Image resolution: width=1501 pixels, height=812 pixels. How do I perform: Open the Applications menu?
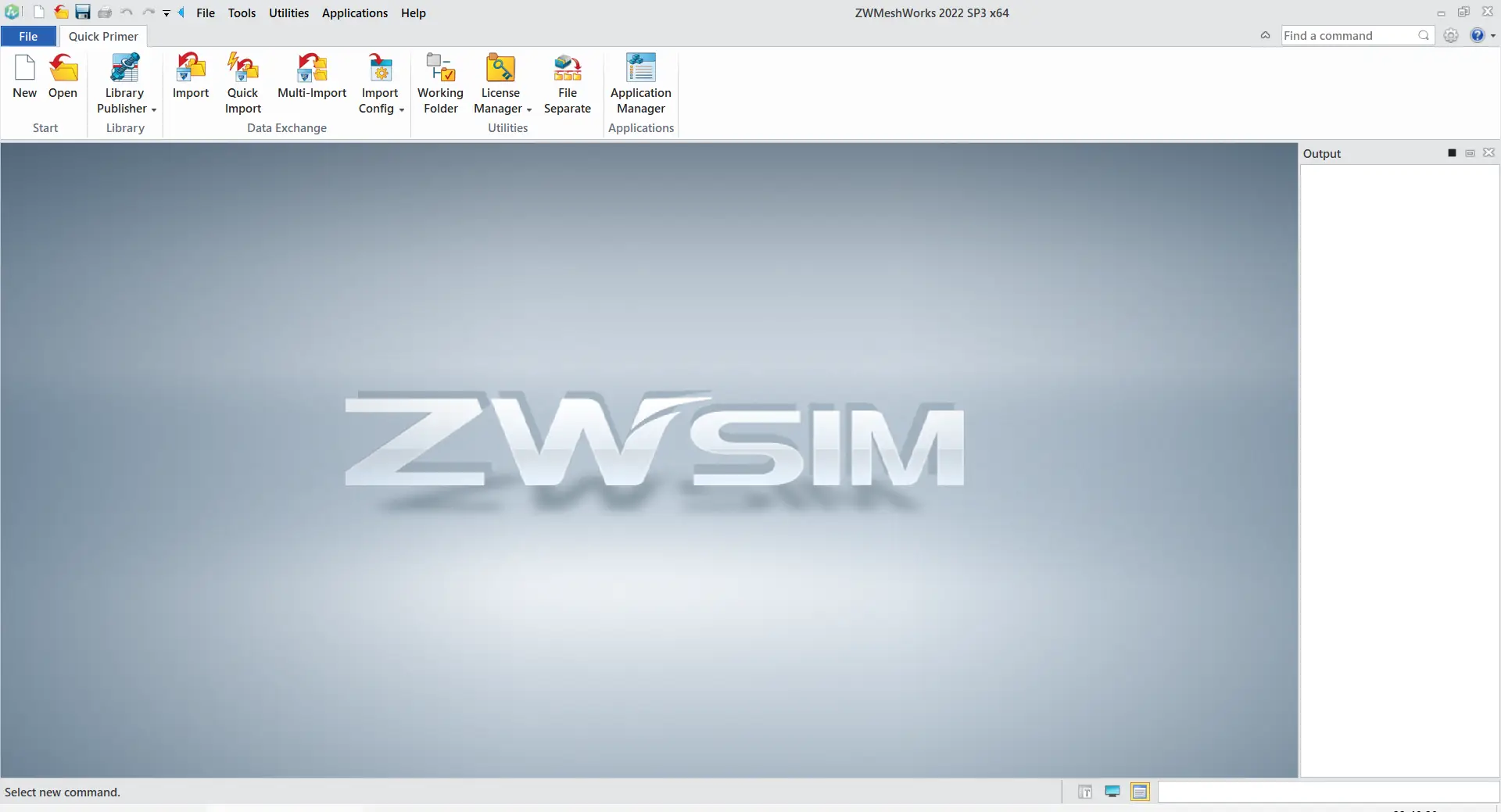pyautogui.click(x=355, y=13)
